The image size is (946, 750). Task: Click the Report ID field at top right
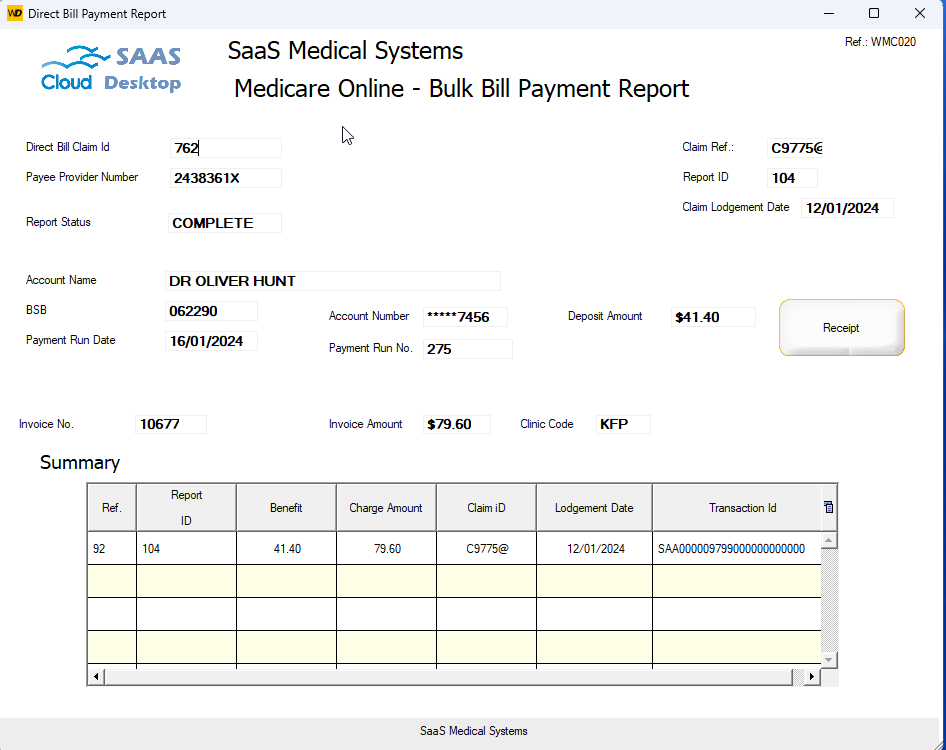pyautogui.click(x=792, y=178)
